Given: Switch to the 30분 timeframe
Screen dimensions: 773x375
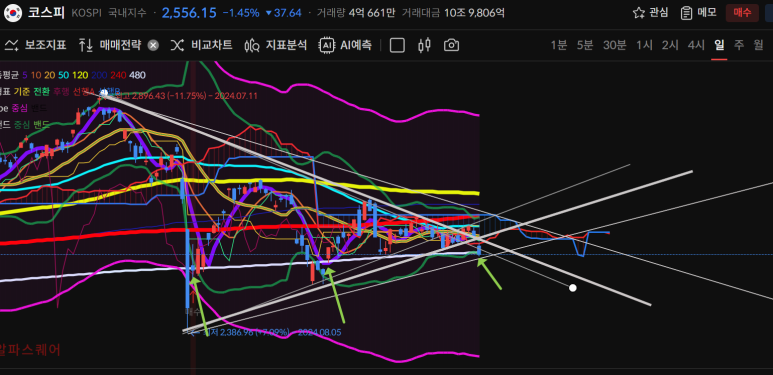Looking at the screenshot, I should [615, 45].
